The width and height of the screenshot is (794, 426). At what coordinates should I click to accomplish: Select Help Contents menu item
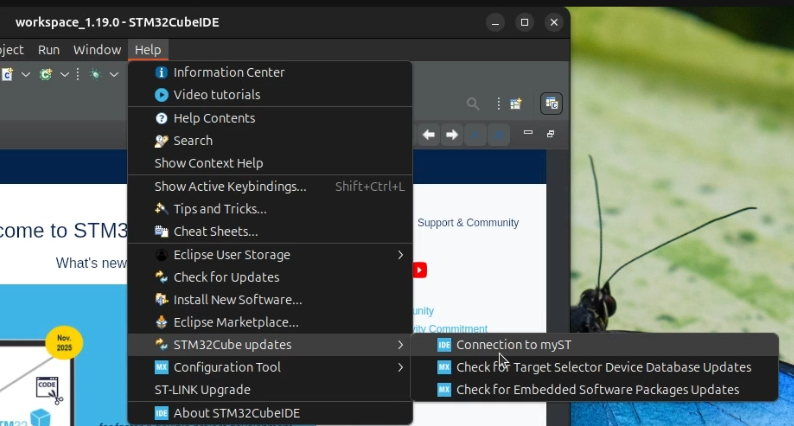[270, 118]
